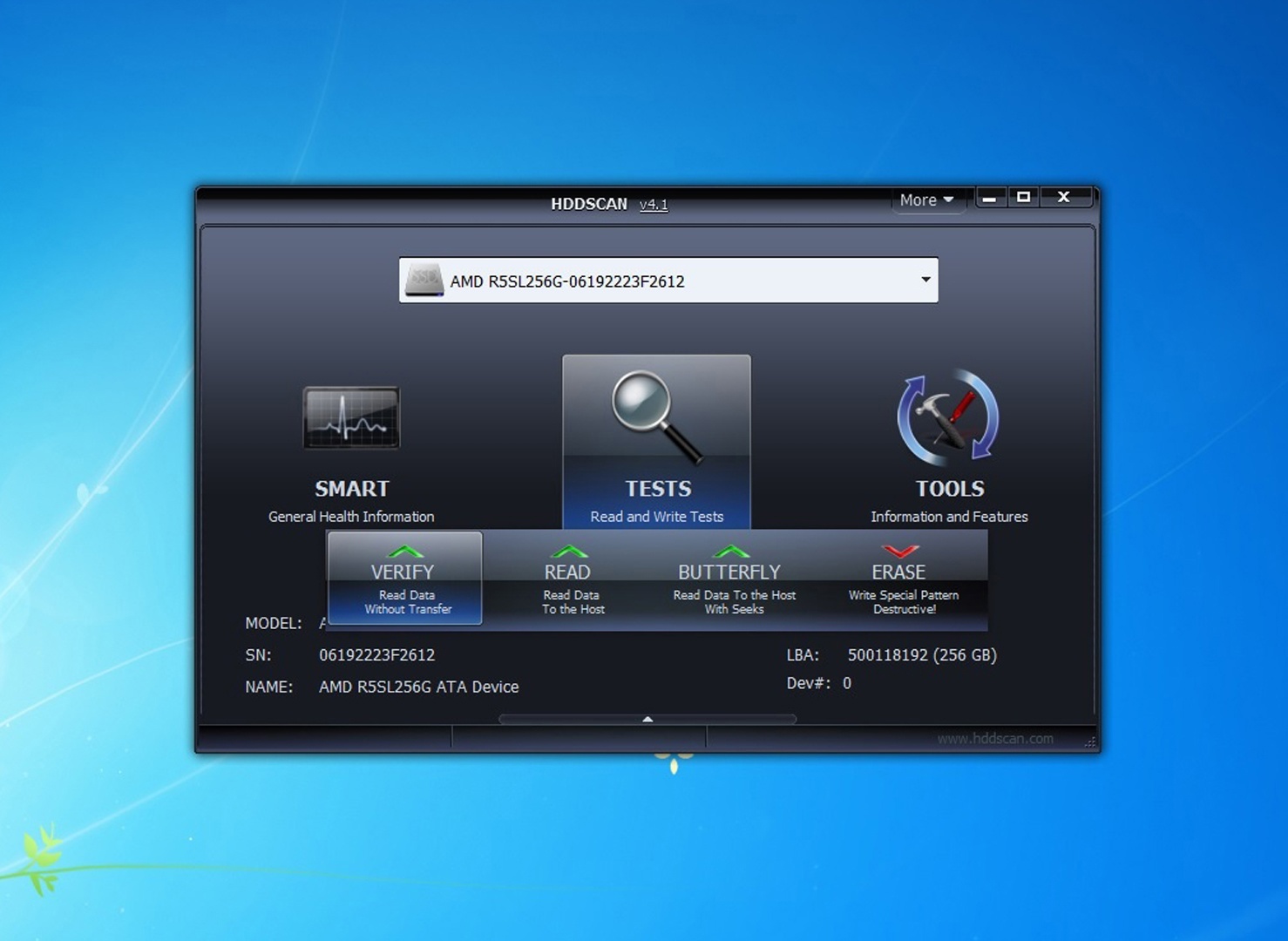Open the SMART health monitor icon
Image resolution: width=1288 pixels, height=941 pixels.
coord(351,418)
